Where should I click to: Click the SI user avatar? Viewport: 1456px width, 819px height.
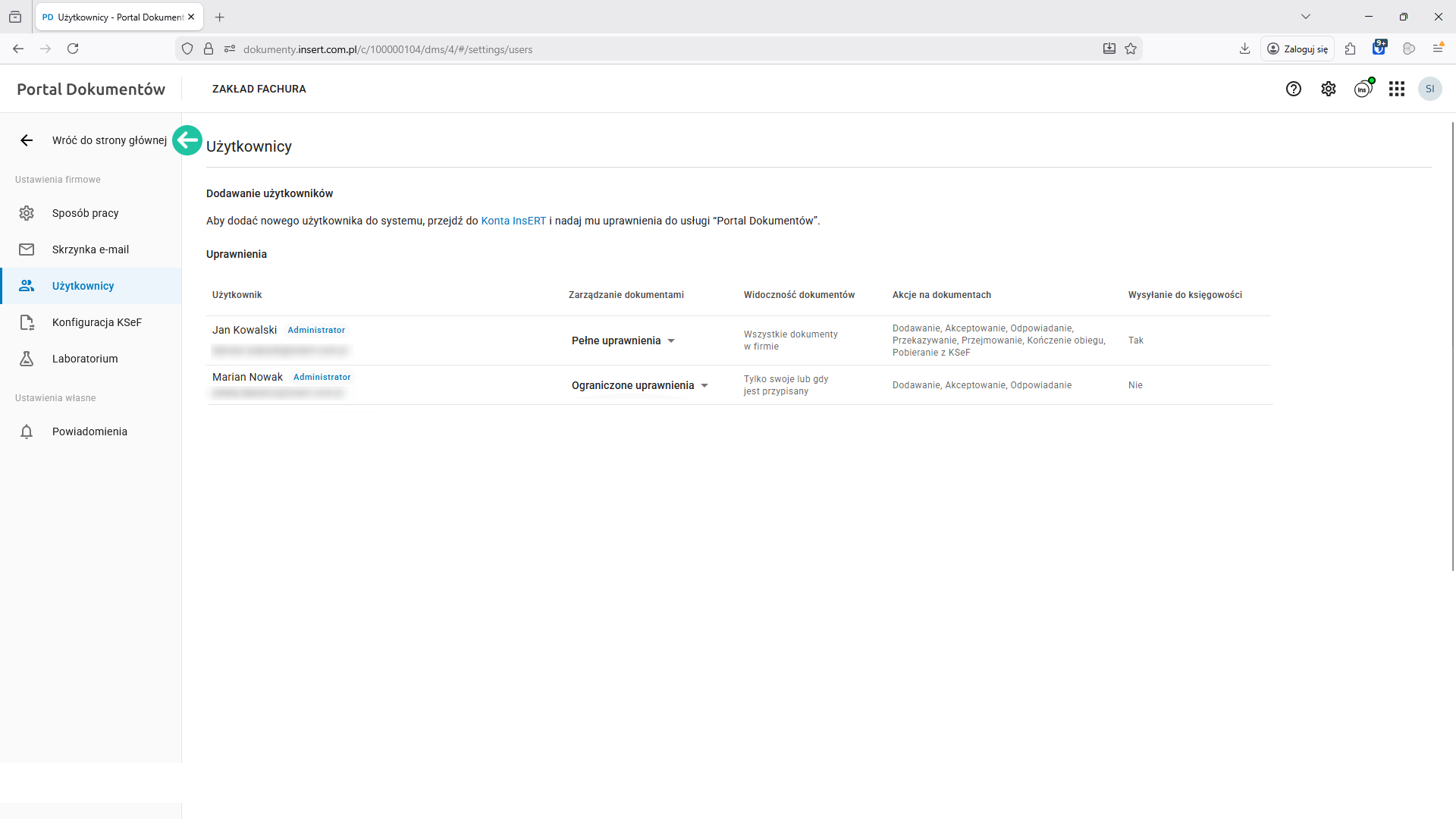[x=1430, y=89]
